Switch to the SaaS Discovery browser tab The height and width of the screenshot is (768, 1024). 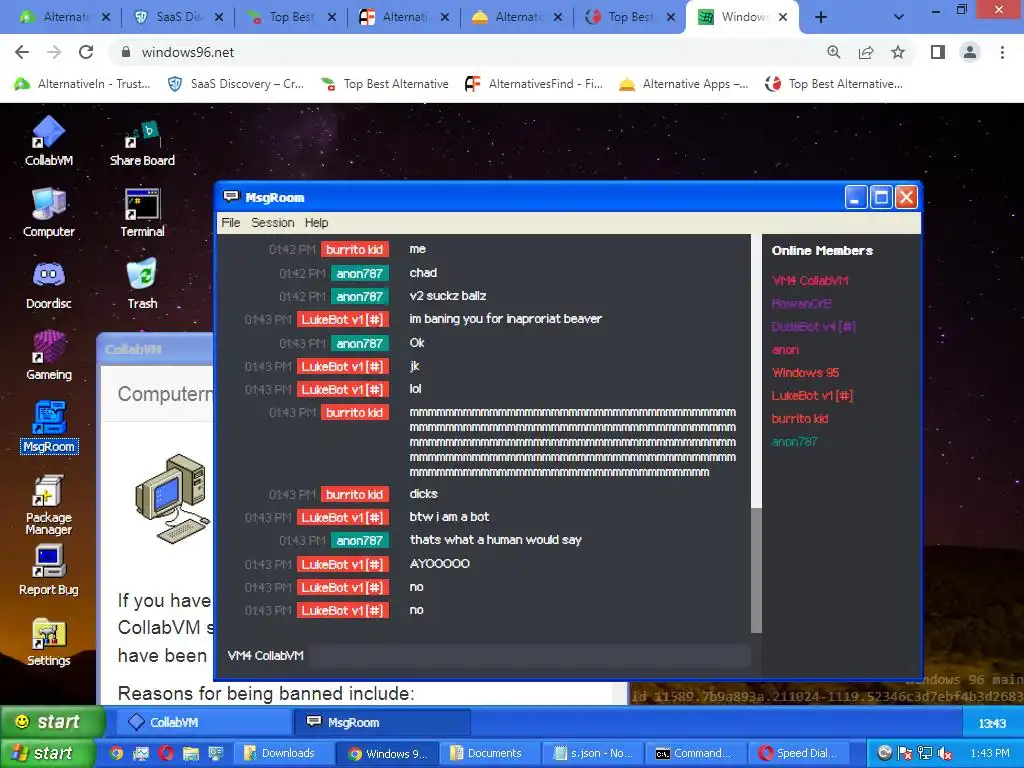coord(177,18)
